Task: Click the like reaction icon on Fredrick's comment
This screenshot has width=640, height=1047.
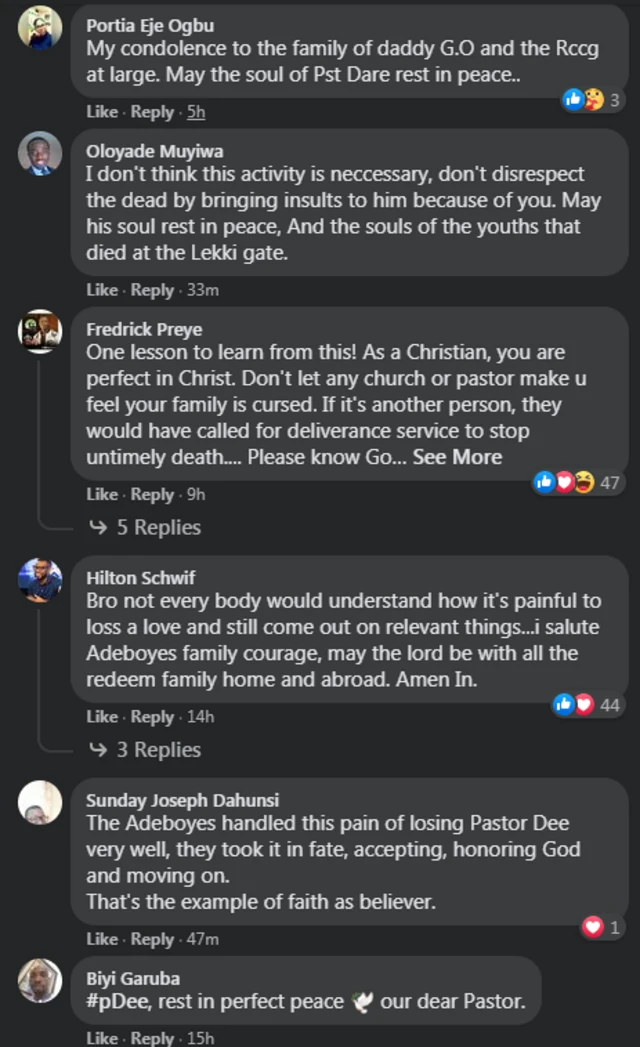Action: [x=544, y=482]
